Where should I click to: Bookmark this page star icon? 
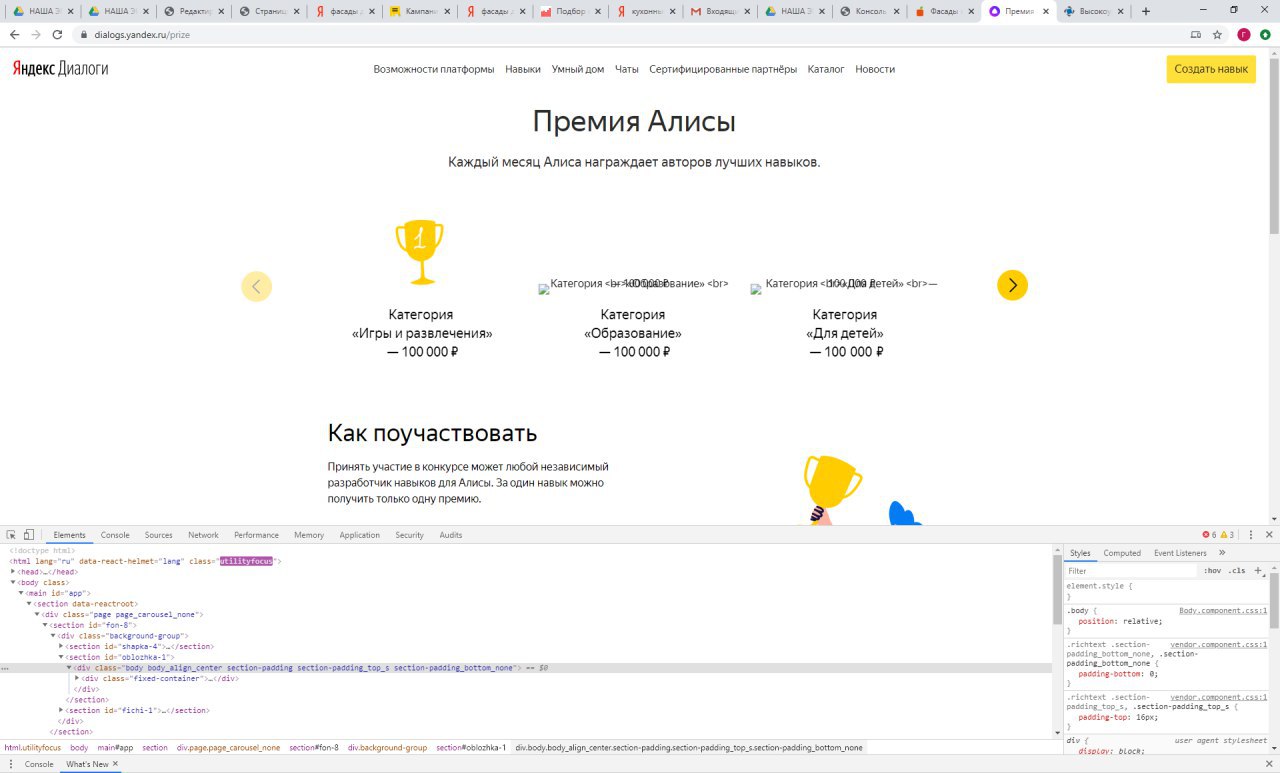1217,34
